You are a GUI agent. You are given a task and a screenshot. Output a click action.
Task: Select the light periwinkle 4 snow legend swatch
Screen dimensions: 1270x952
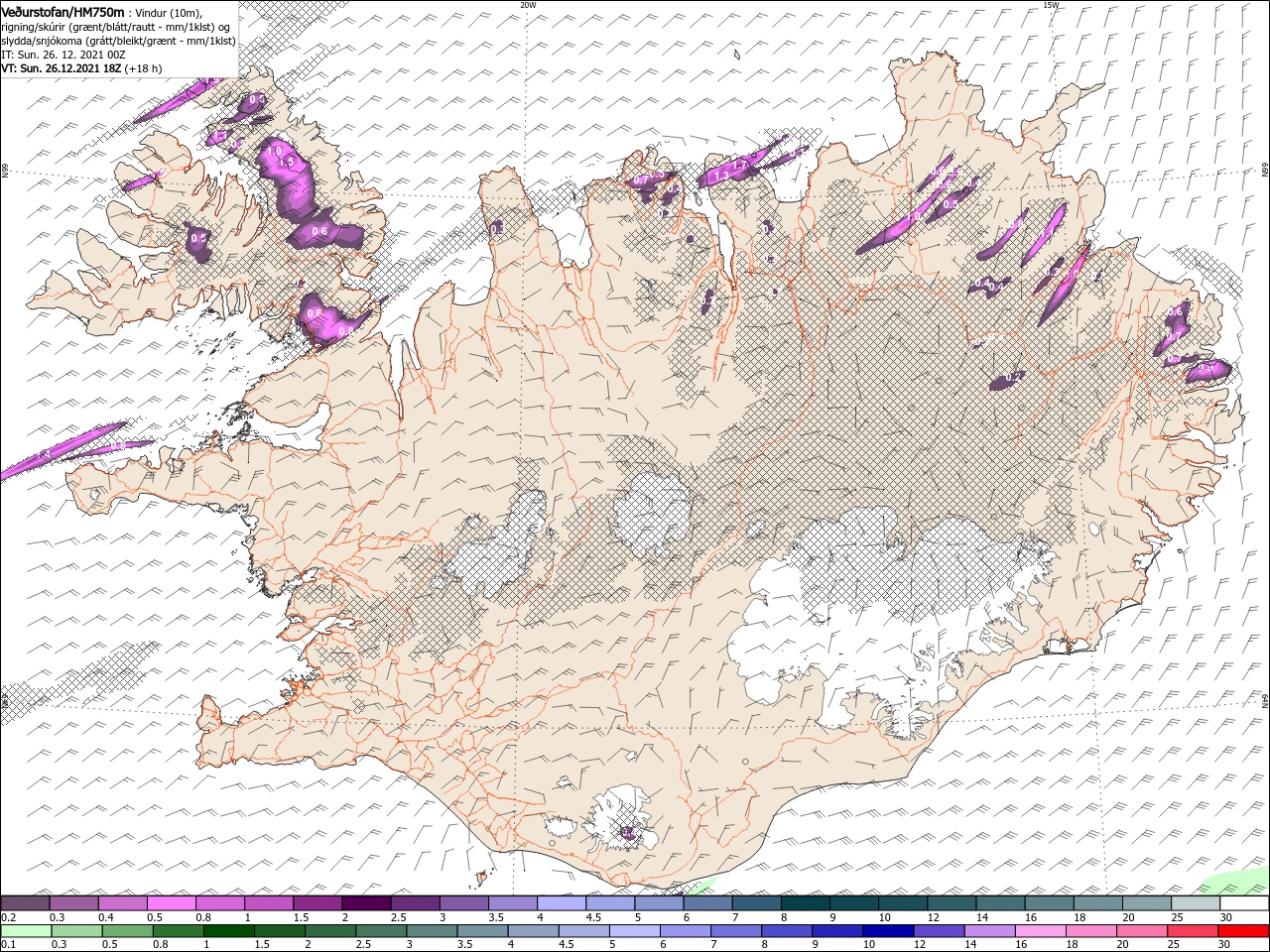point(562,903)
